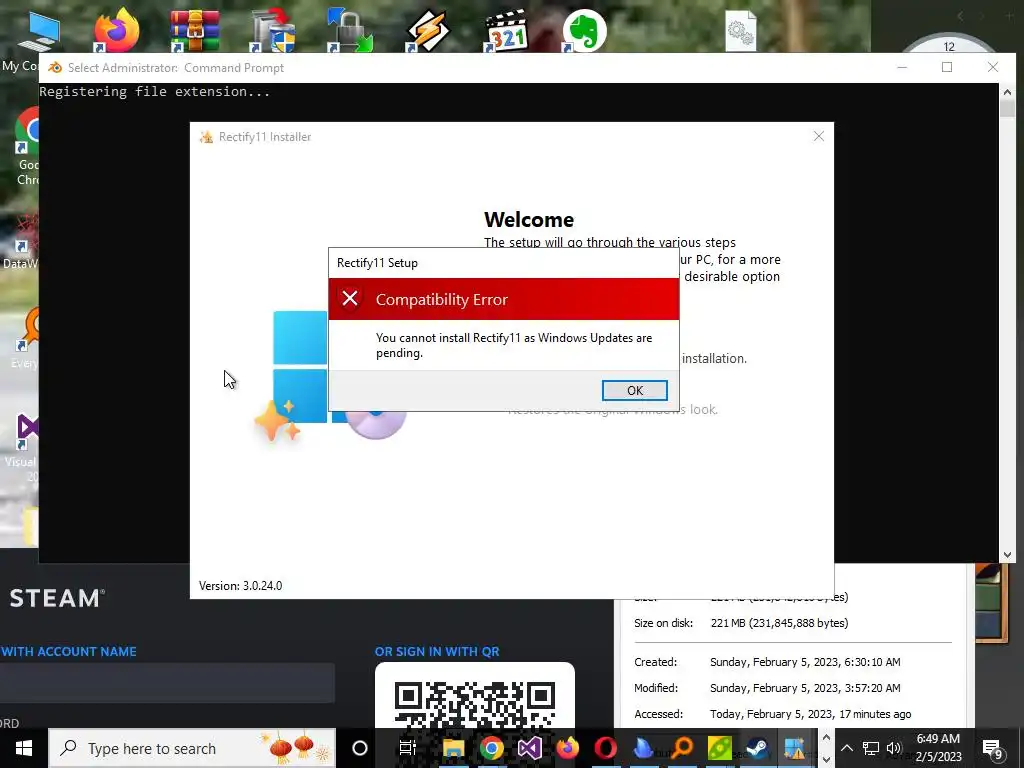The height and width of the screenshot is (768, 1024).
Task: Open the Evernote desktop shortcut
Action: 583,30
